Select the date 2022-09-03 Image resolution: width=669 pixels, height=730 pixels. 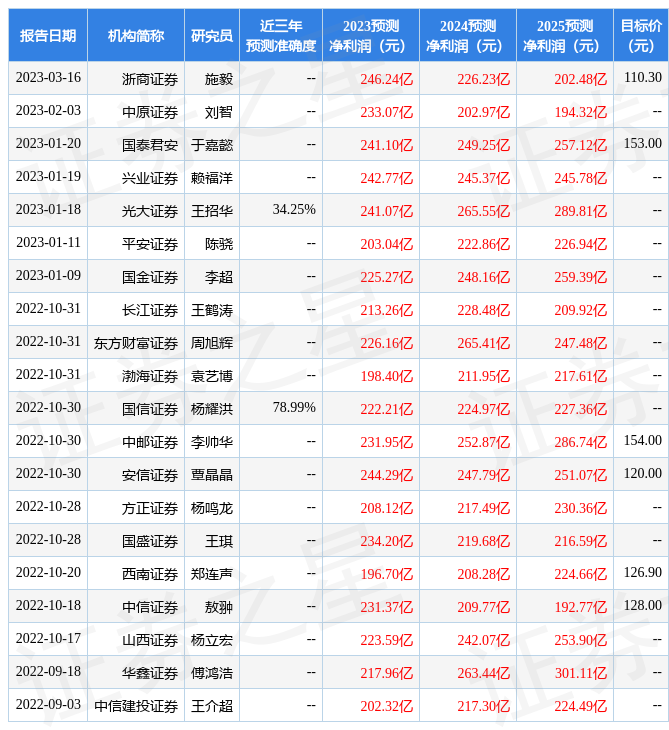(x=48, y=705)
